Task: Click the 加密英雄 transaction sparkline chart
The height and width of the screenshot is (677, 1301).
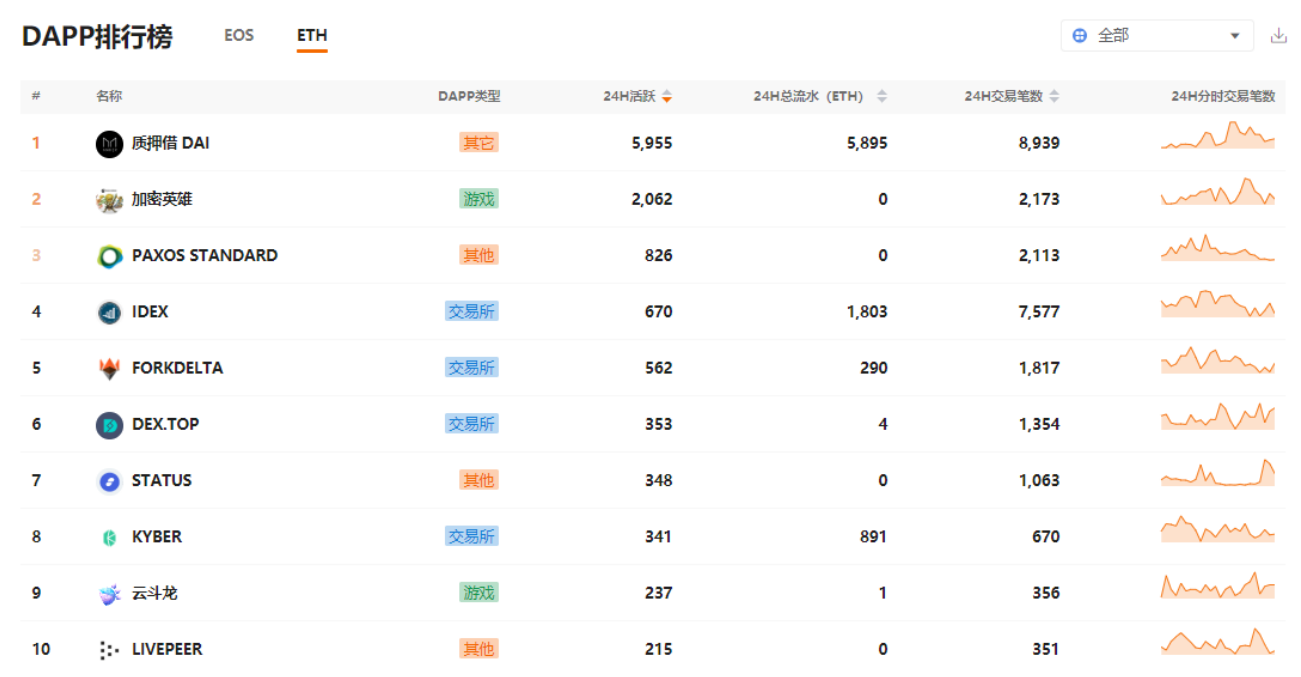Action: 1218,192
